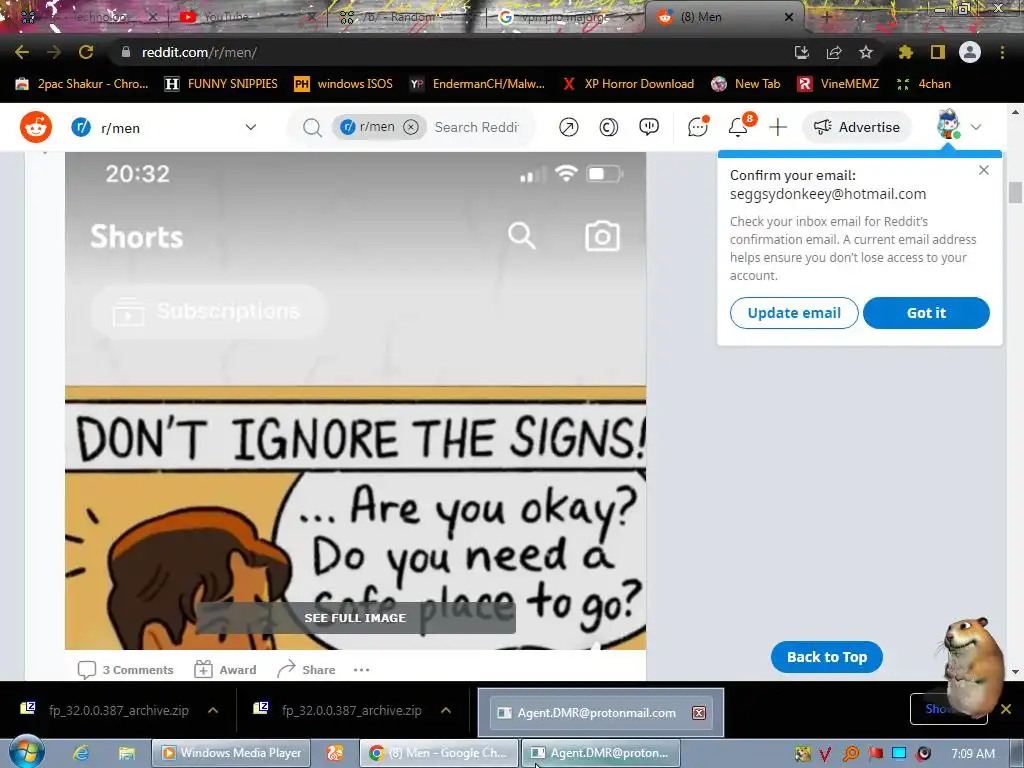Open the Chrome profile avatar
Screen dimensions: 1024x768
coord(970,52)
